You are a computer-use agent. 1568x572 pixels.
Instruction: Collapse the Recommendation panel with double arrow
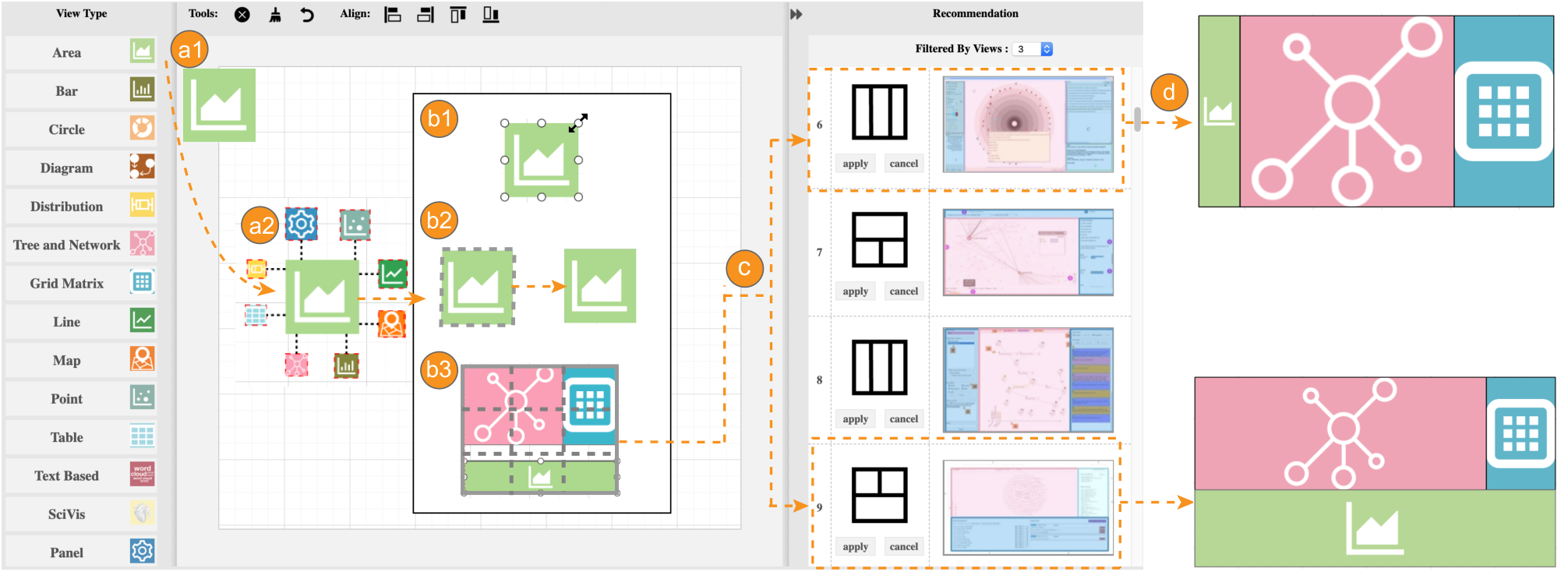796,14
